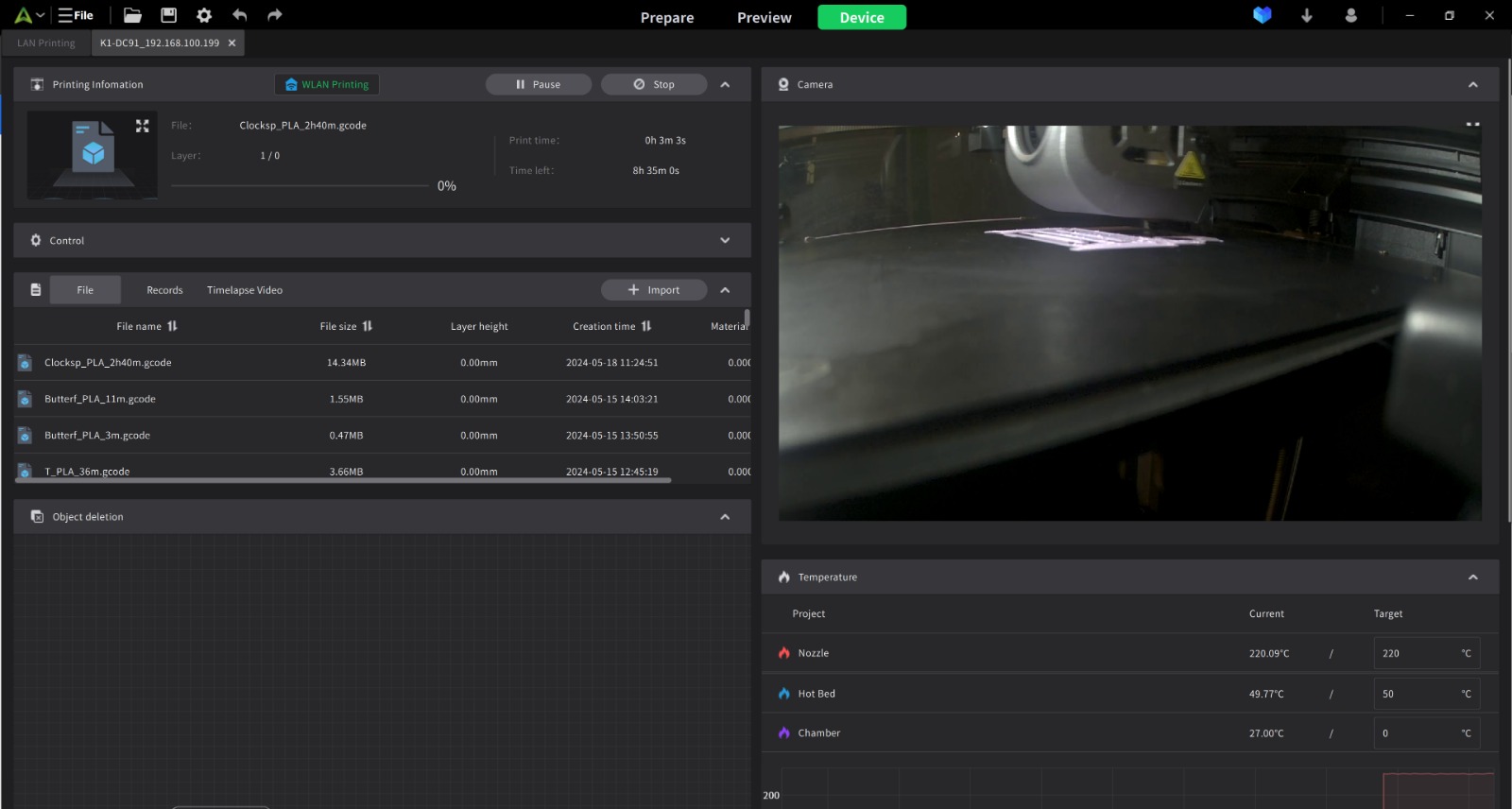Screen dimensions: 1512x809
Task: Open the Records tab
Action: (x=164, y=290)
